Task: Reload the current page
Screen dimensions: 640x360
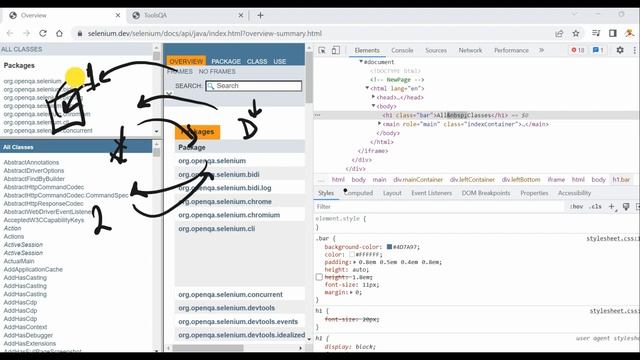Action: point(43,33)
